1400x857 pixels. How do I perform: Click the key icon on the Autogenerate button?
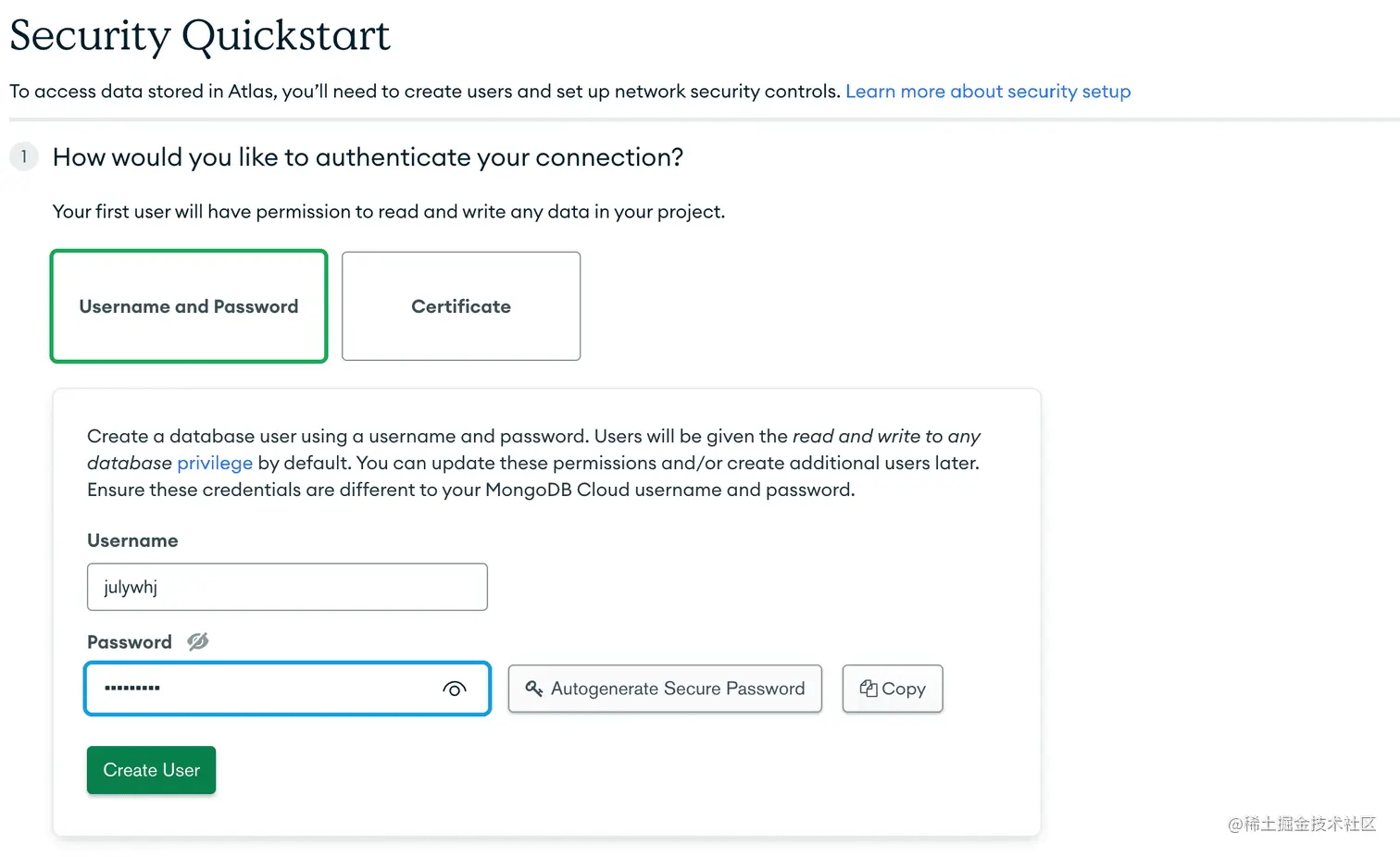[534, 689]
